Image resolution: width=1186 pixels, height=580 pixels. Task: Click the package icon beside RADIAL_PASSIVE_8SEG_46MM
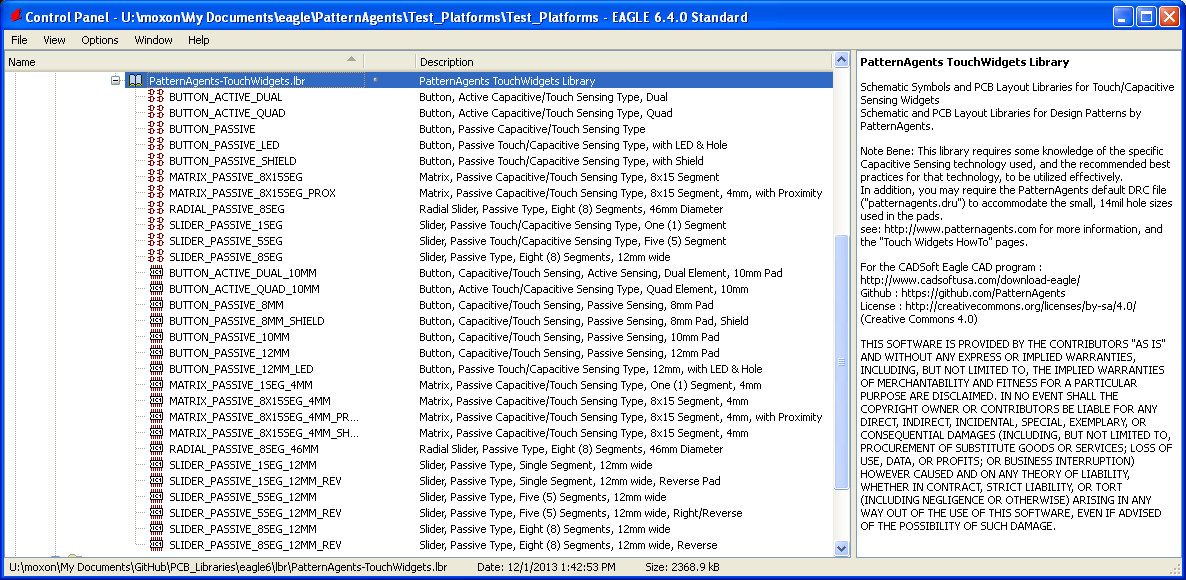pyautogui.click(x=156, y=448)
